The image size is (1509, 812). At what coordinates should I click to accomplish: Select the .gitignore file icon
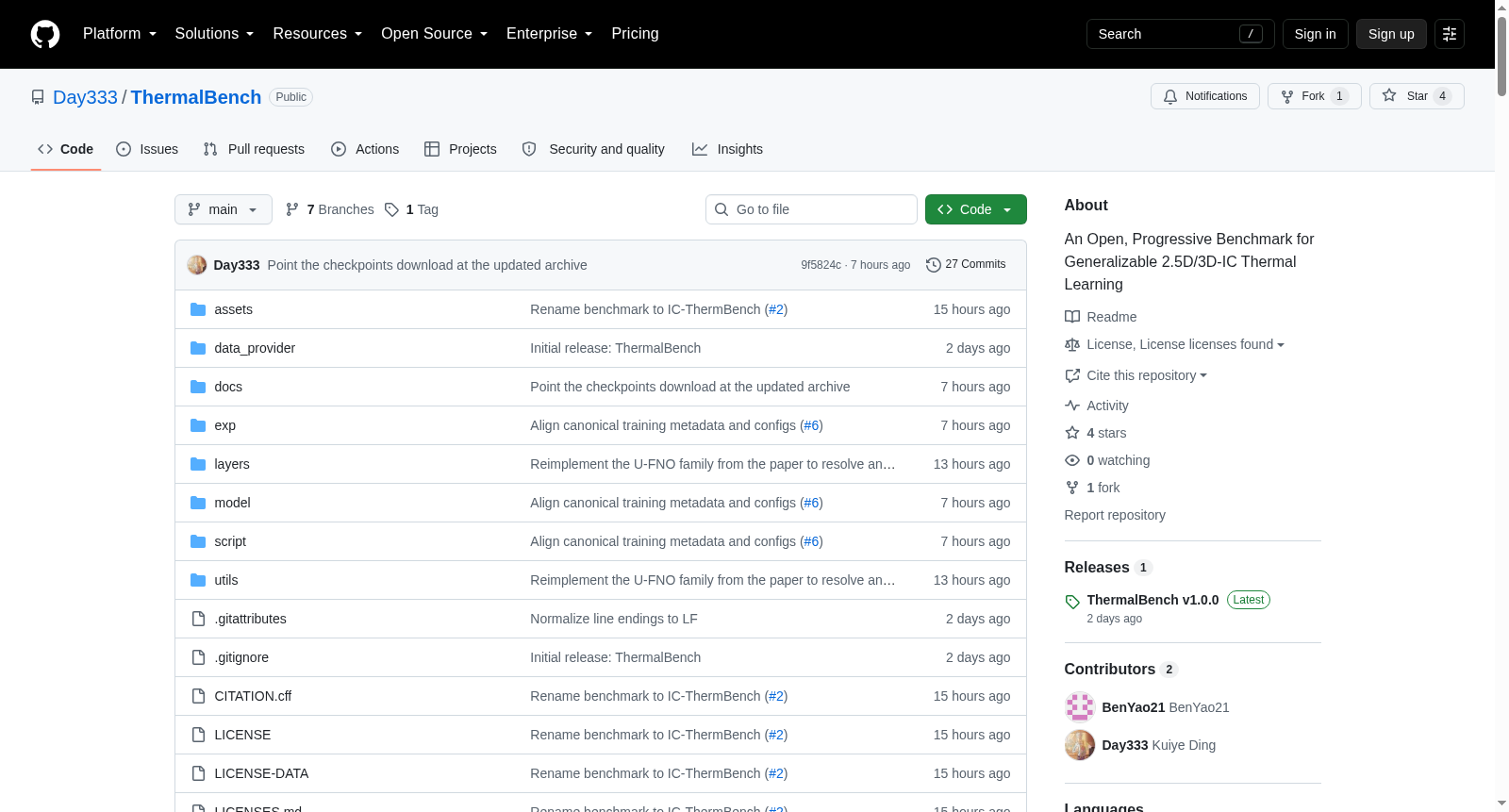198,657
